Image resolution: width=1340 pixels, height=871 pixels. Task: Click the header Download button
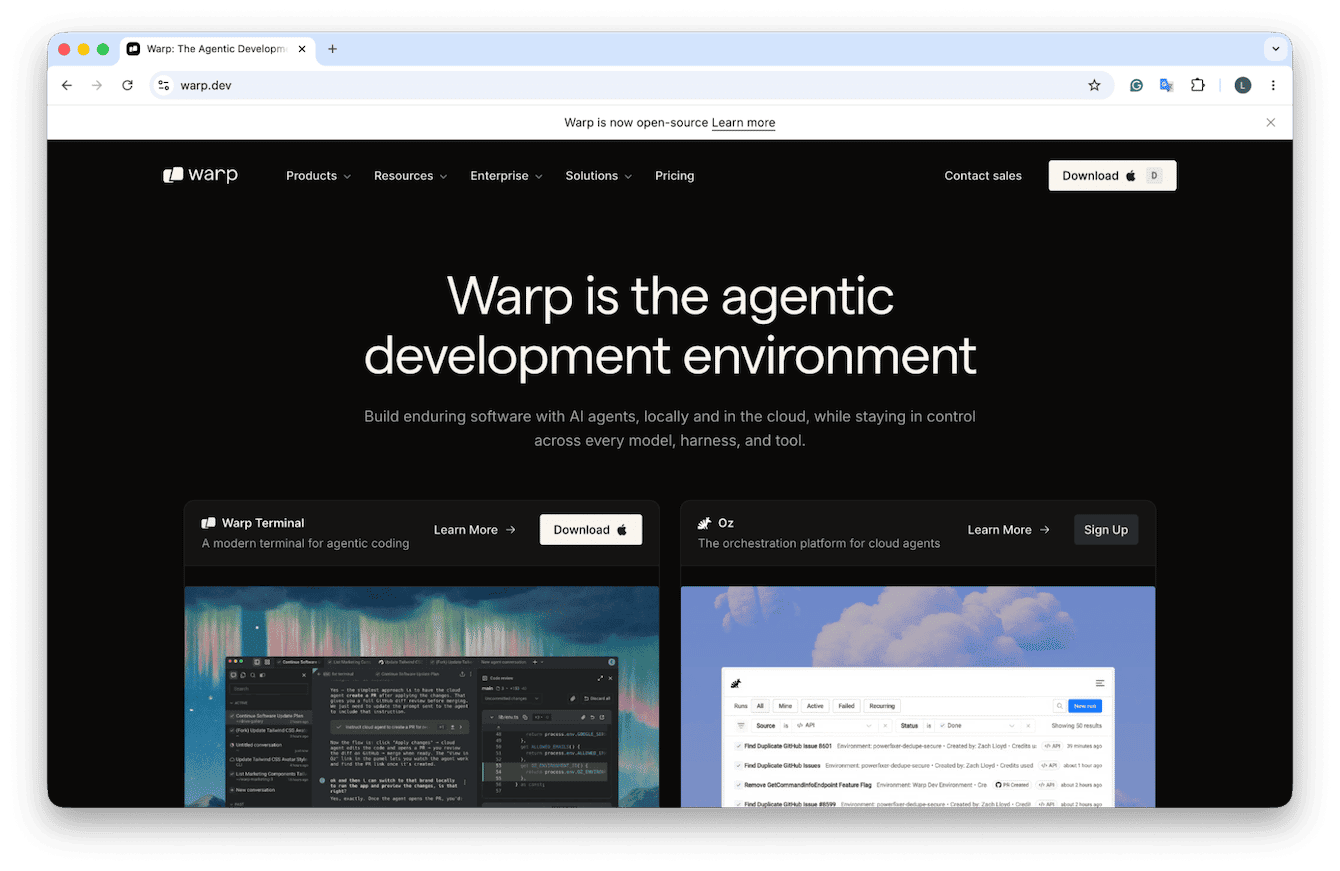(1112, 175)
